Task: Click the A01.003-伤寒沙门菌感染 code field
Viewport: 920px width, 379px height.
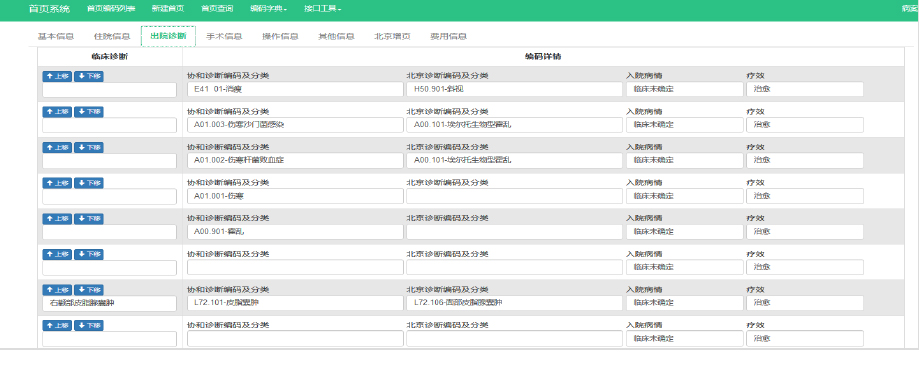Action: tap(295, 125)
